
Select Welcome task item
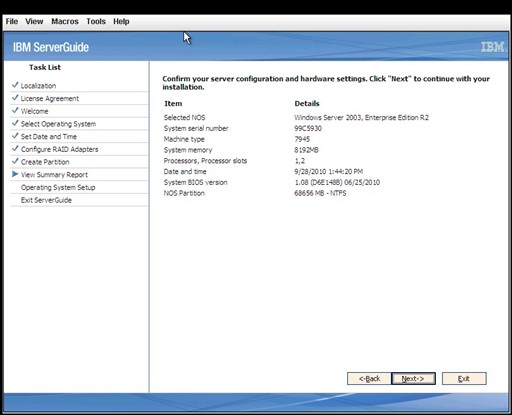point(34,111)
